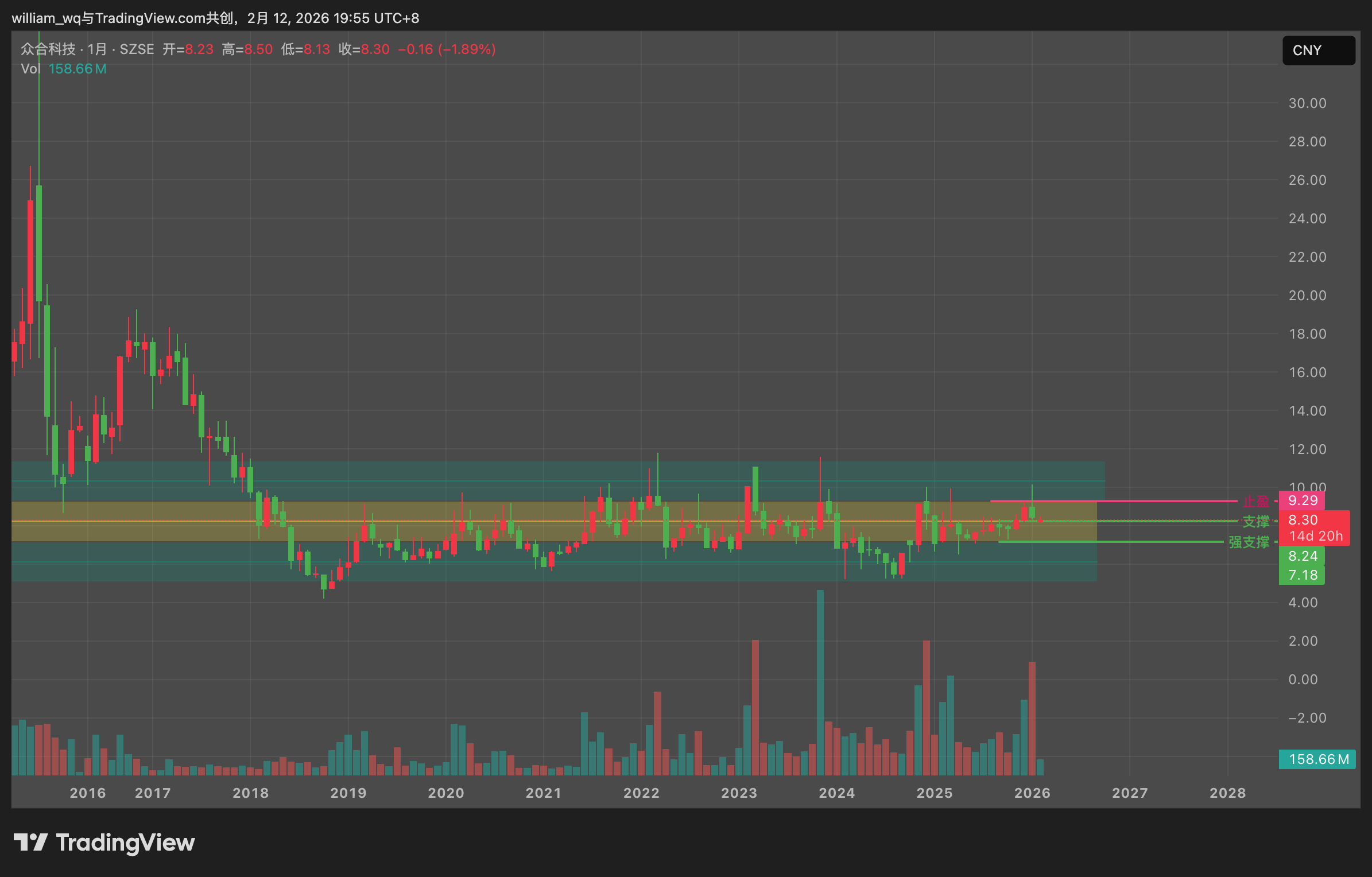Click the 20.00 price axis label
Viewport: 1372px width, 877px height.
click(1307, 296)
